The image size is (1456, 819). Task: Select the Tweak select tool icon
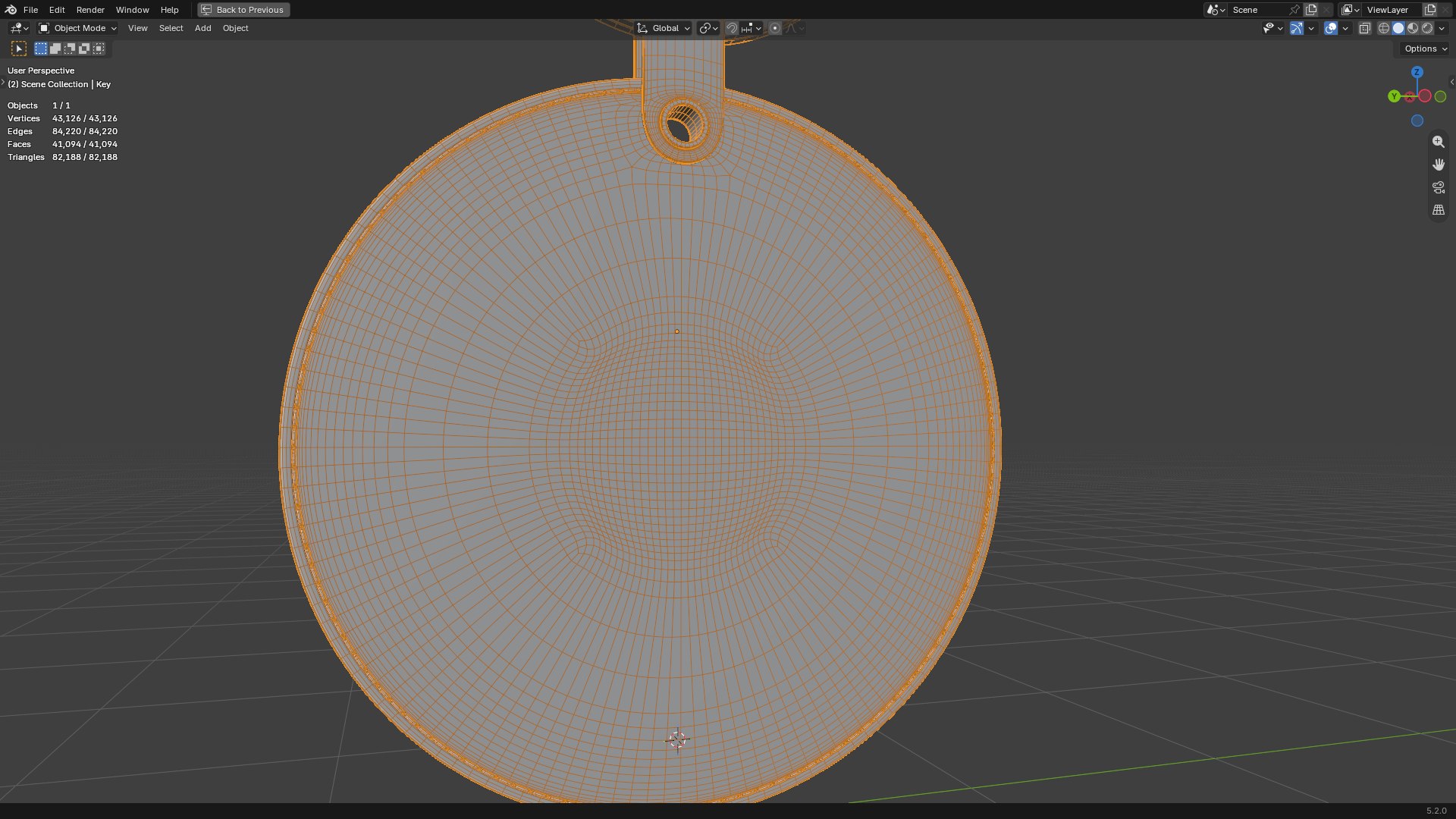coord(19,49)
